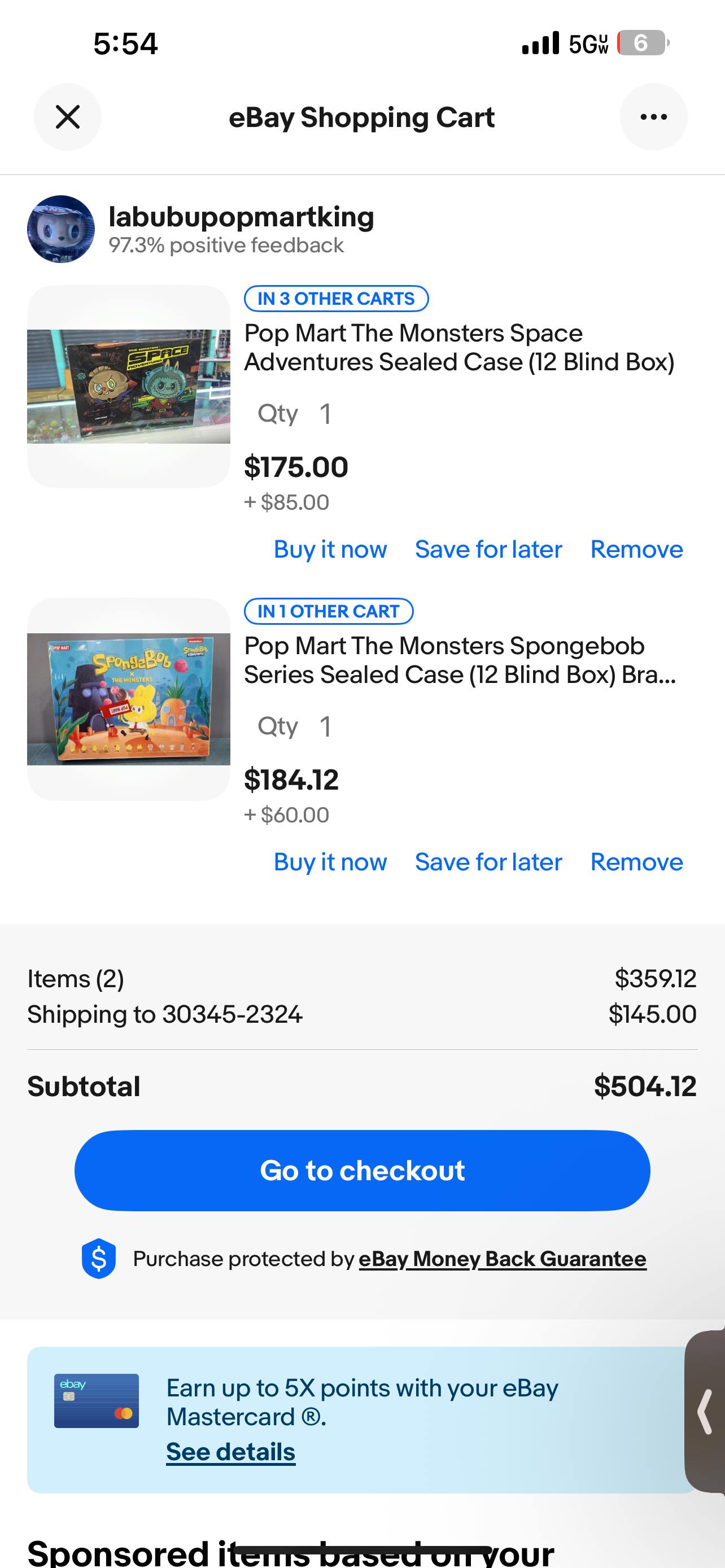Viewport: 725px width, 1568px height.
Task: Save Spongebob case for later
Action: (488, 862)
